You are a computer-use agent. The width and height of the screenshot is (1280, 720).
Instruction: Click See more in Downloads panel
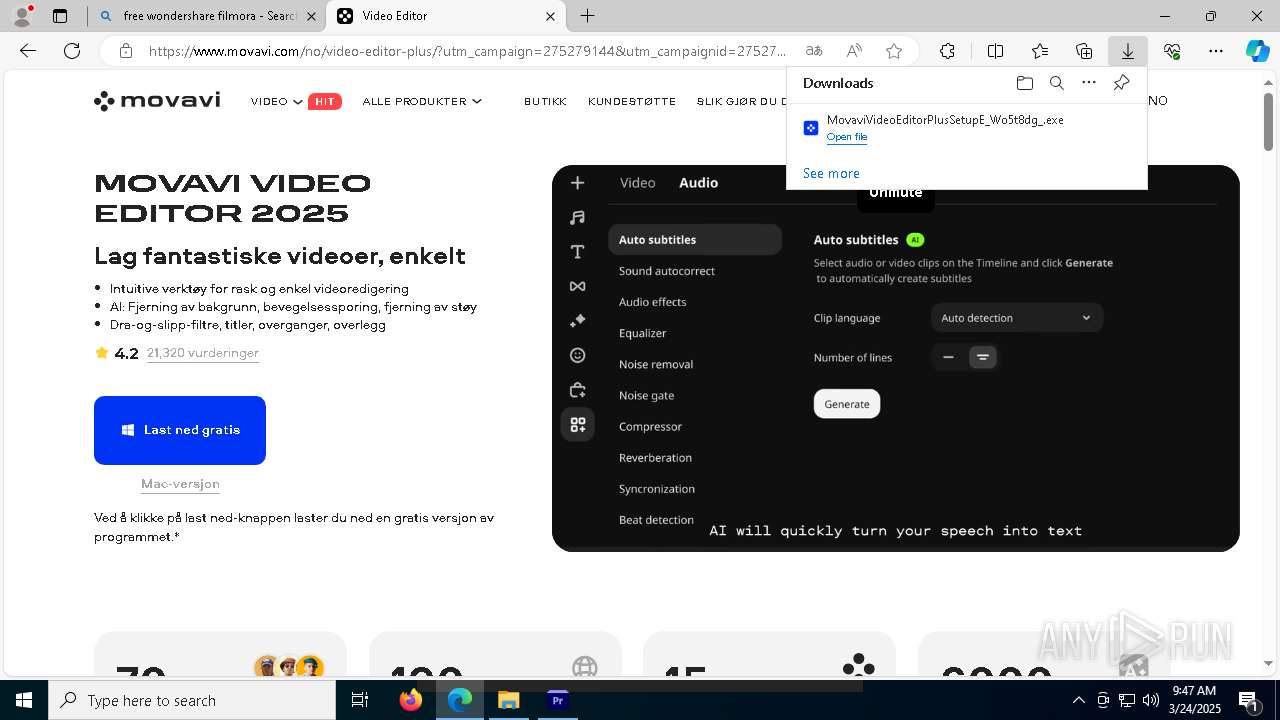[831, 173]
